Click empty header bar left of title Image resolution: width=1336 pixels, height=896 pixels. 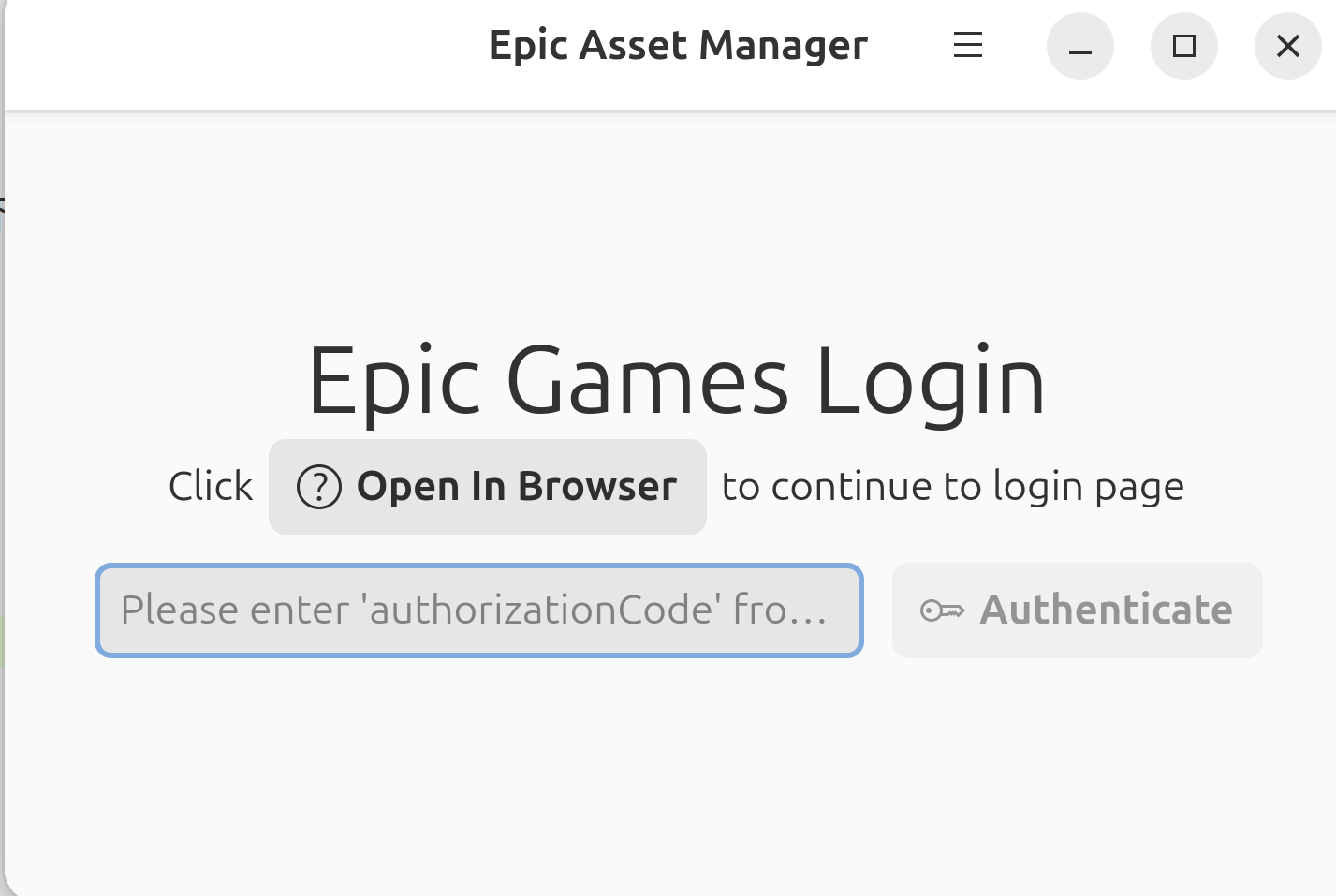click(x=234, y=51)
